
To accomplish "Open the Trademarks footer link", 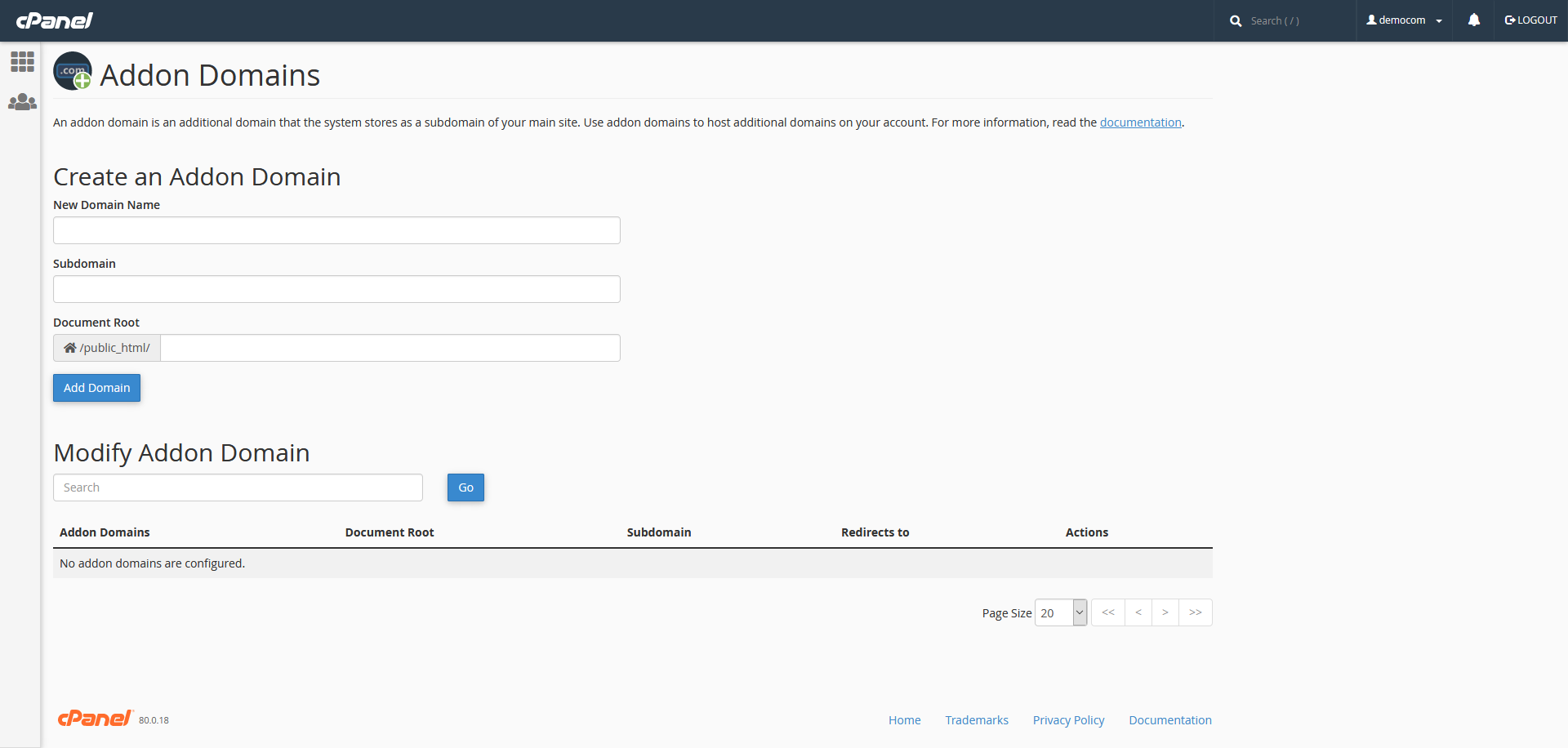I will coord(976,720).
